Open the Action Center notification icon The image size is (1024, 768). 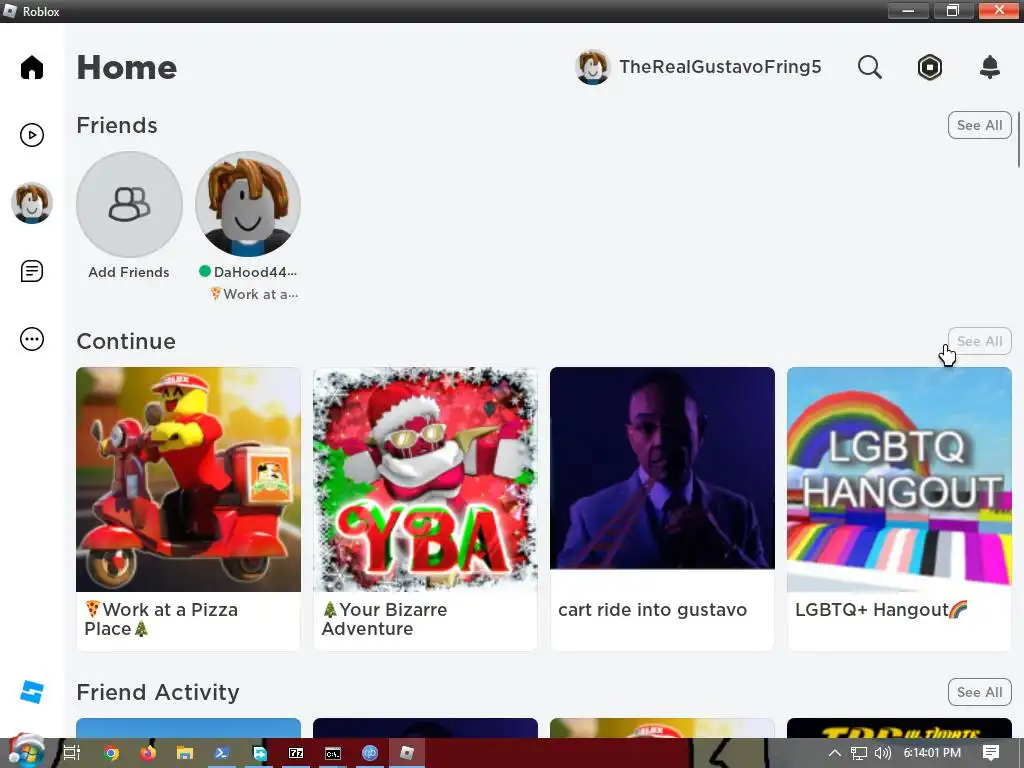tap(991, 753)
